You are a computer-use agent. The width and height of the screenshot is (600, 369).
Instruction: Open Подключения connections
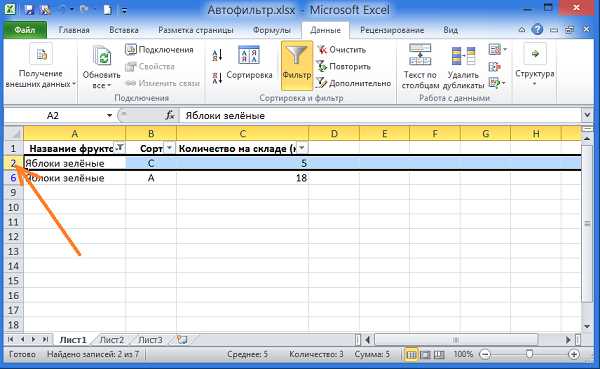coord(160,50)
